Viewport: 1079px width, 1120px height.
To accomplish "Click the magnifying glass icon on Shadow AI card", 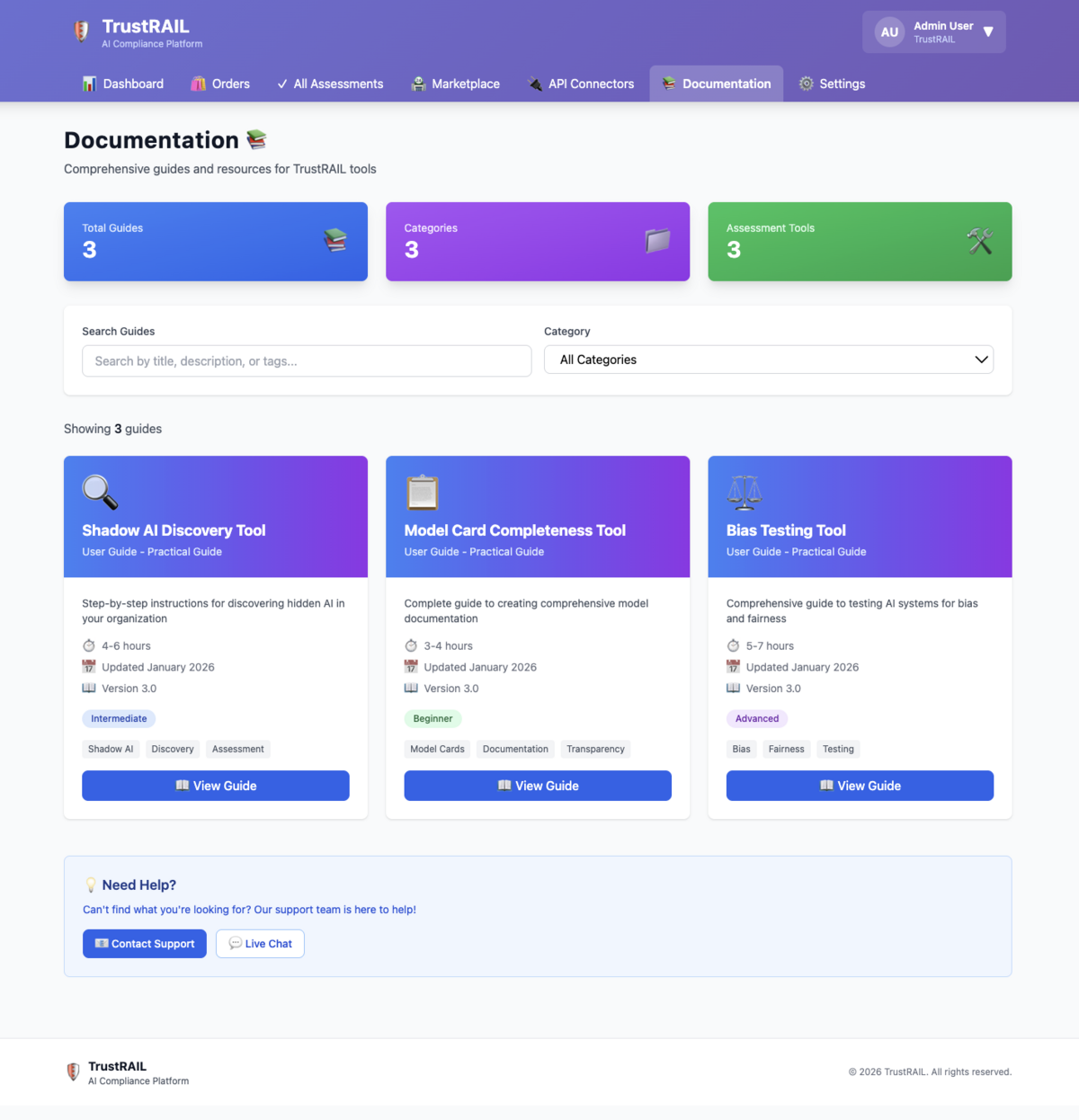I will tap(99, 492).
